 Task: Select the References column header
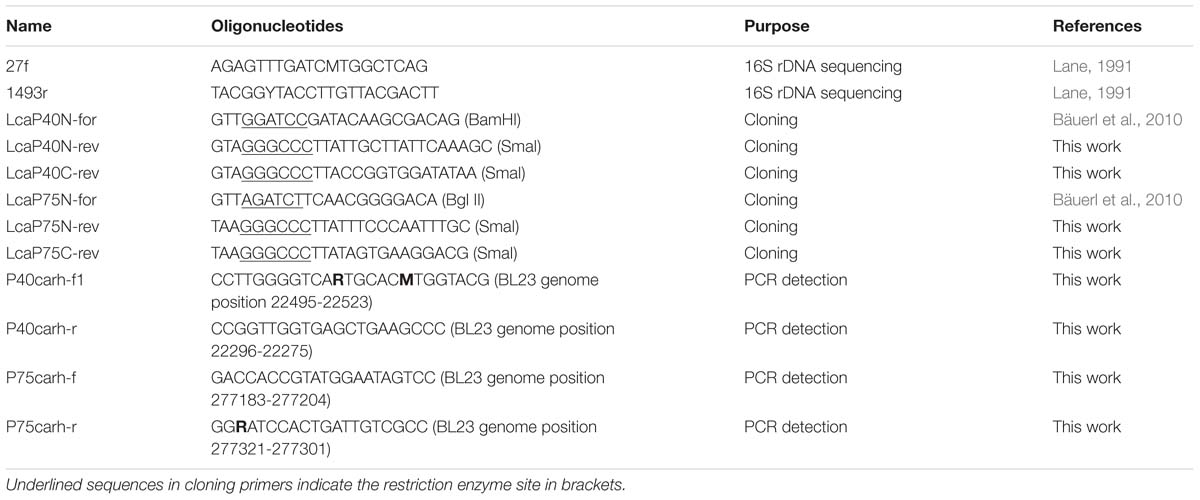tap(1097, 27)
